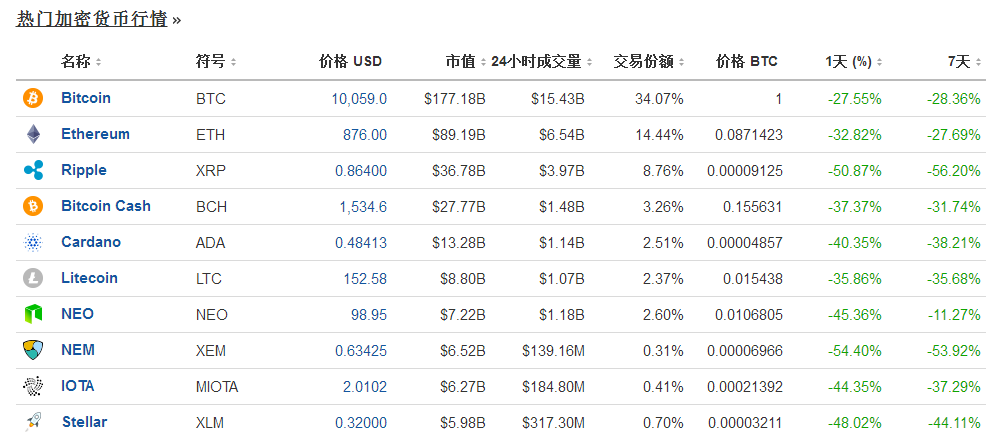Click the Ethereum diamond logo icon
Viewport: 991px width, 443px height.
point(33,134)
